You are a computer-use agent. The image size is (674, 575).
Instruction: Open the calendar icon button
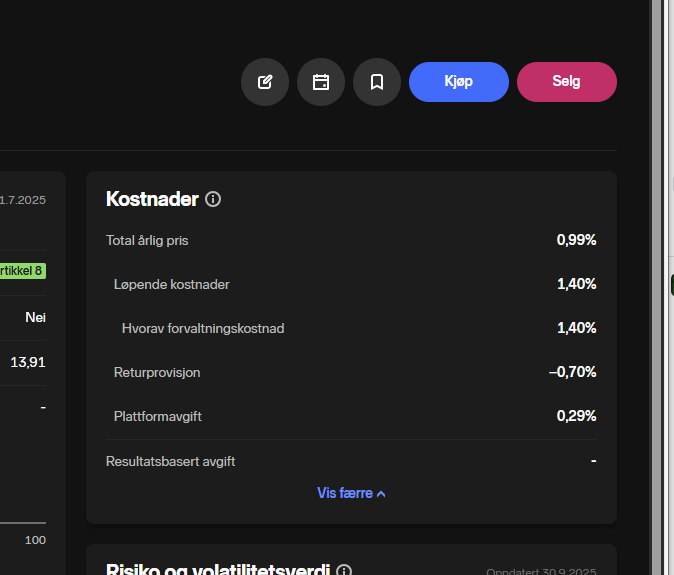pyautogui.click(x=321, y=82)
